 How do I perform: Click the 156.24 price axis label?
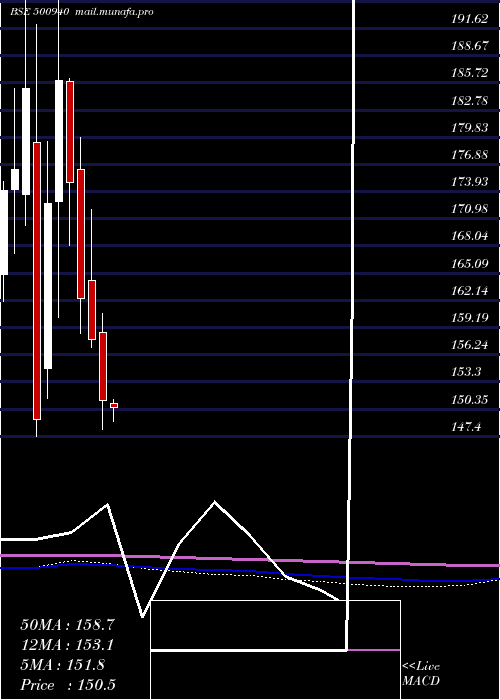click(469, 345)
